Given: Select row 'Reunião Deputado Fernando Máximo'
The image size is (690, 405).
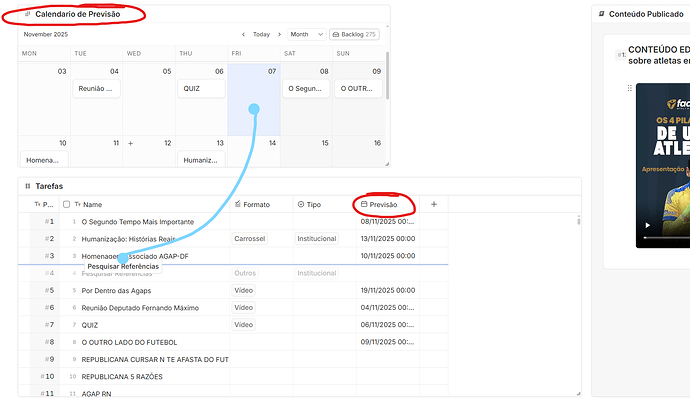Looking at the screenshot, I should tap(140, 308).
